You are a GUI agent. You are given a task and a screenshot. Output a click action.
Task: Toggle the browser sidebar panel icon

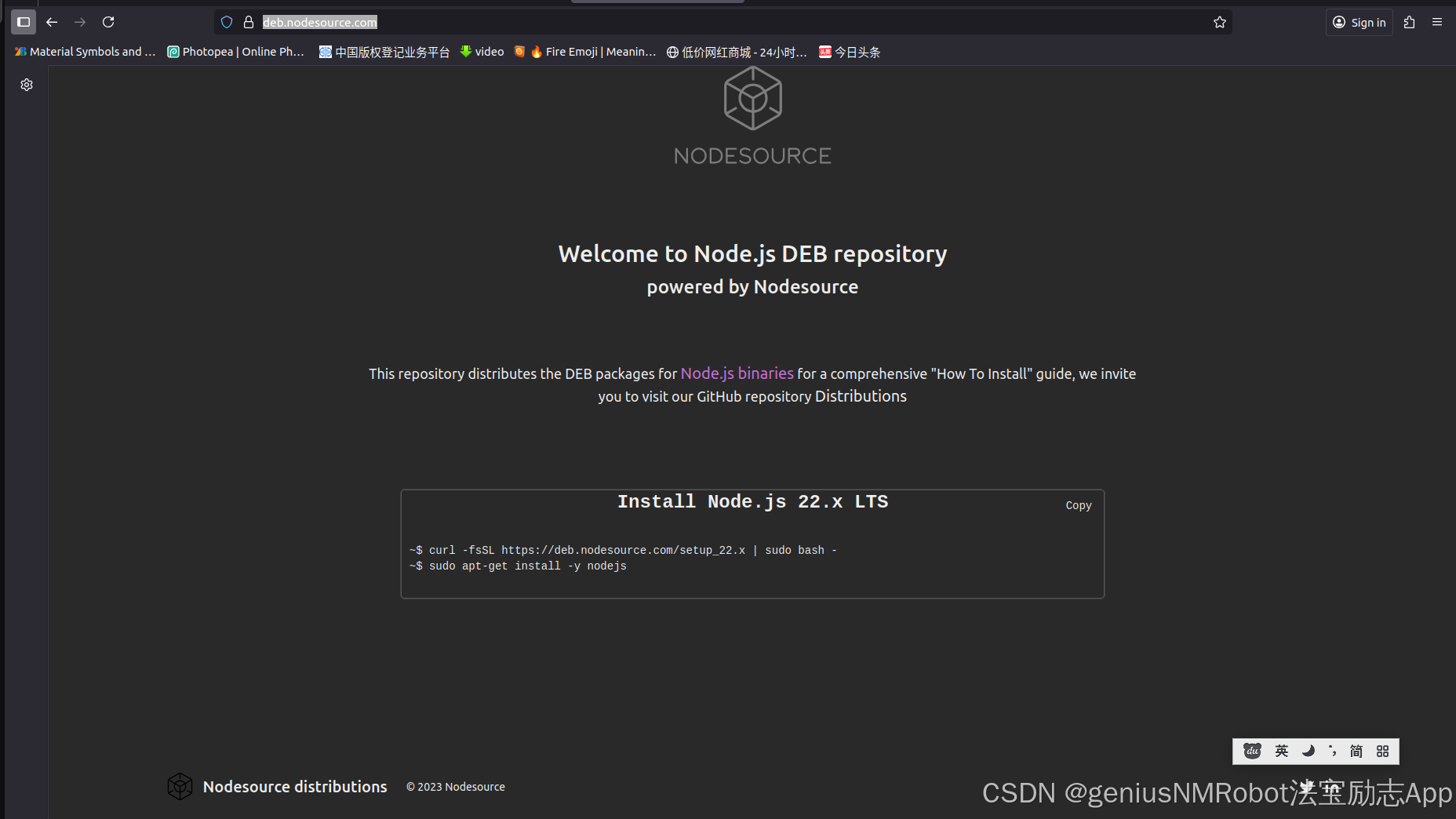tap(24, 22)
